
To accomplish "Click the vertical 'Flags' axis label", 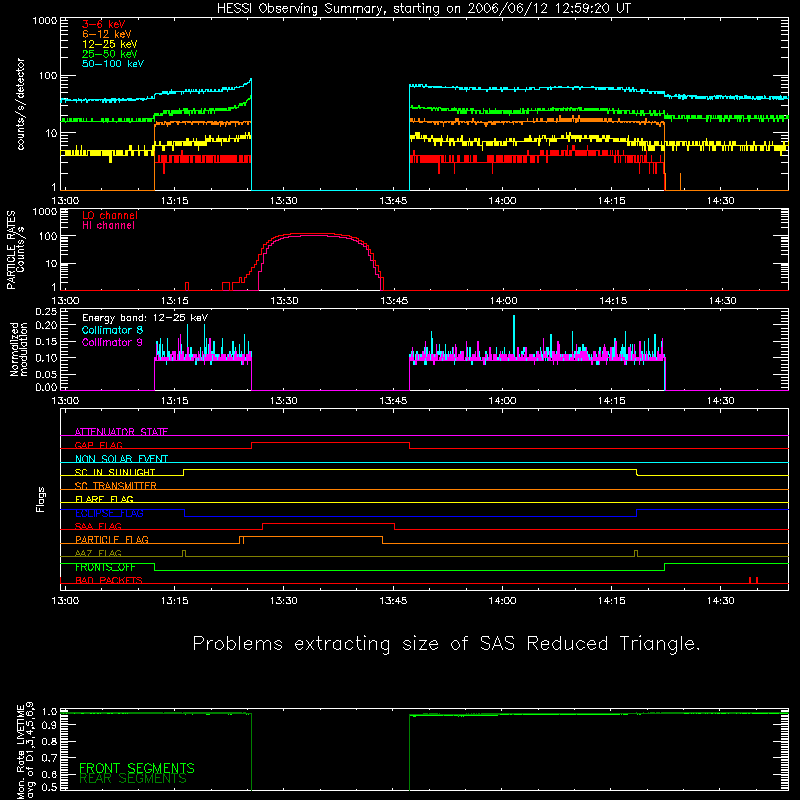I will coord(41,499).
